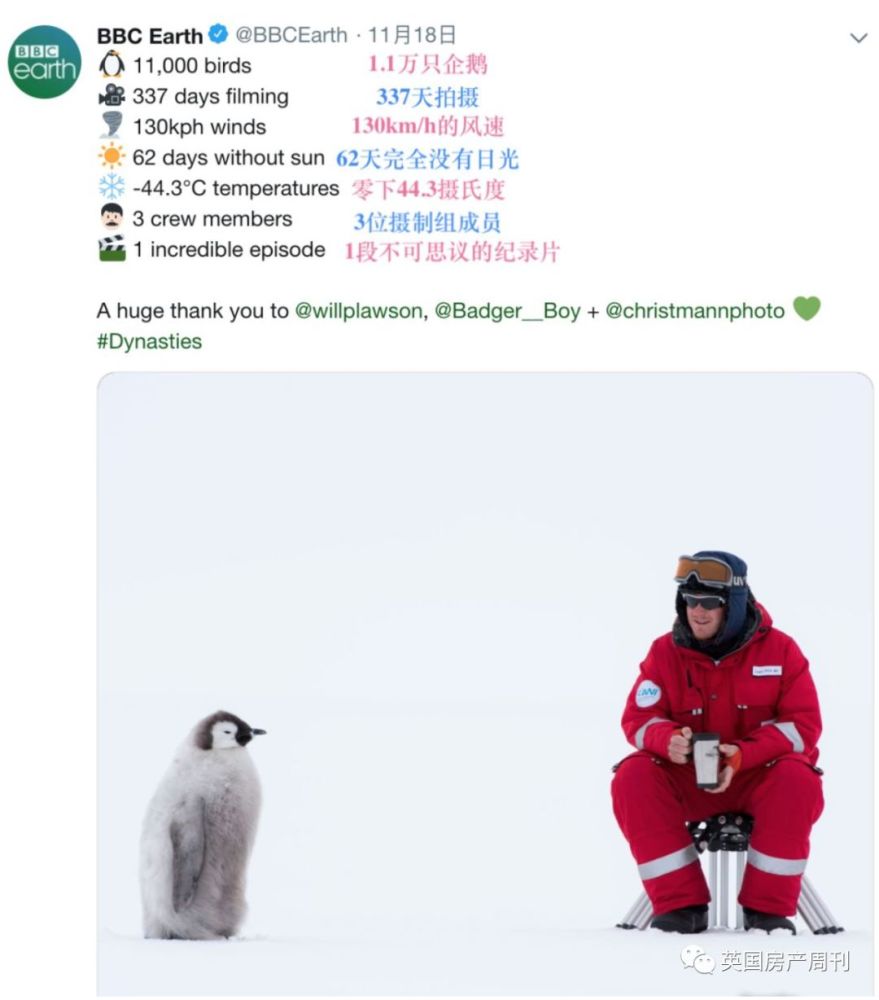The height and width of the screenshot is (1000, 879).
Task: Click the clapperboard emoji icon
Action: pos(112,248)
